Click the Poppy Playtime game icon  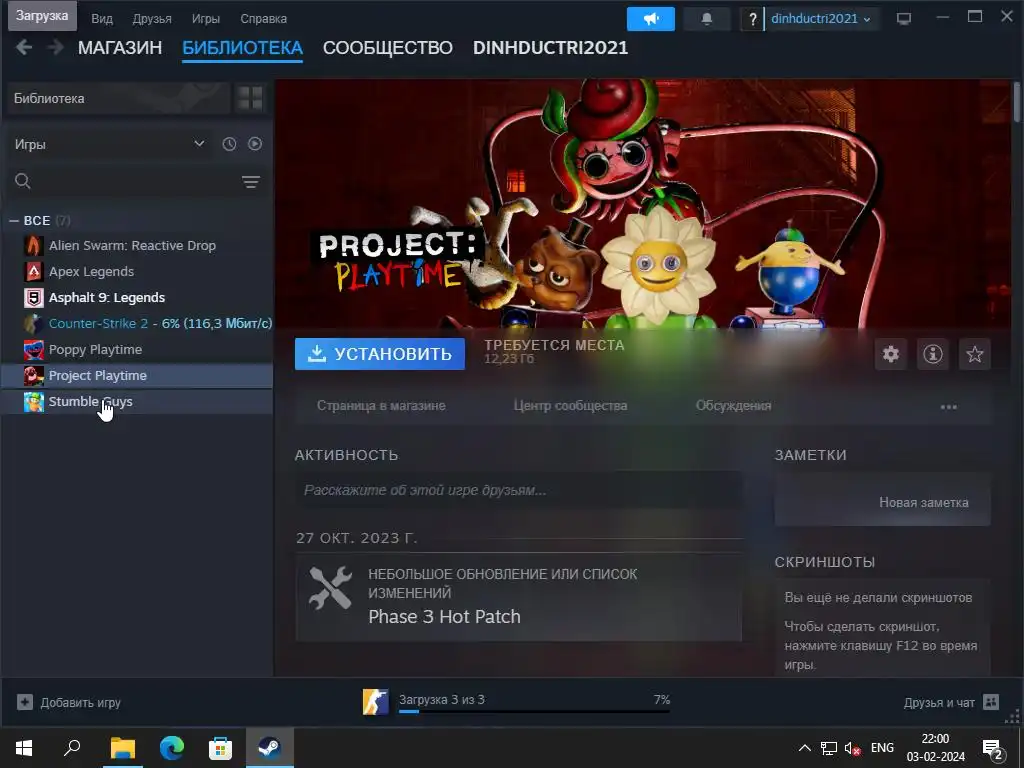[33, 349]
